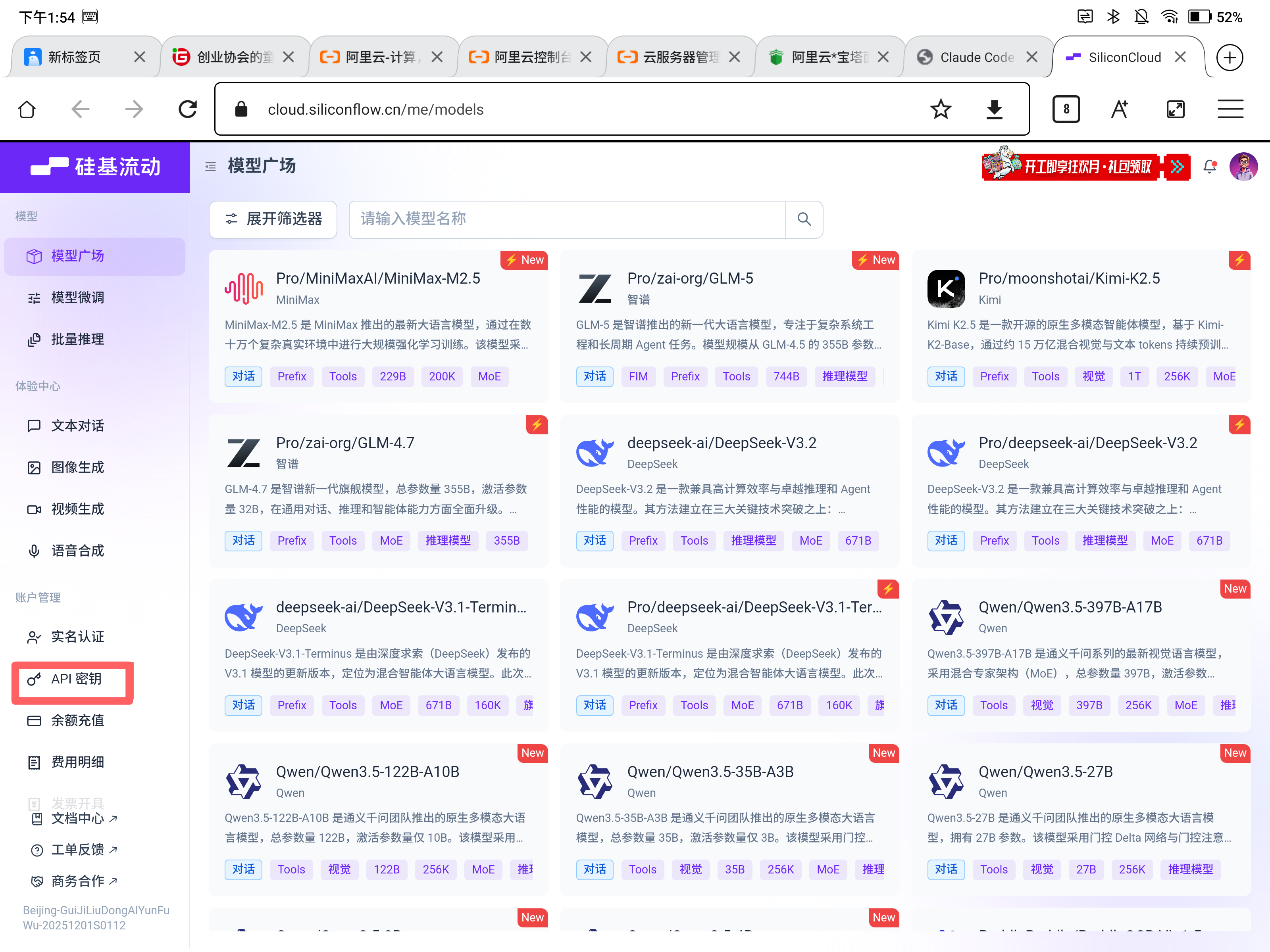Screen dimensions: 1270x952
Task: Bookmark page with star icon
Action: click(941, 109)
